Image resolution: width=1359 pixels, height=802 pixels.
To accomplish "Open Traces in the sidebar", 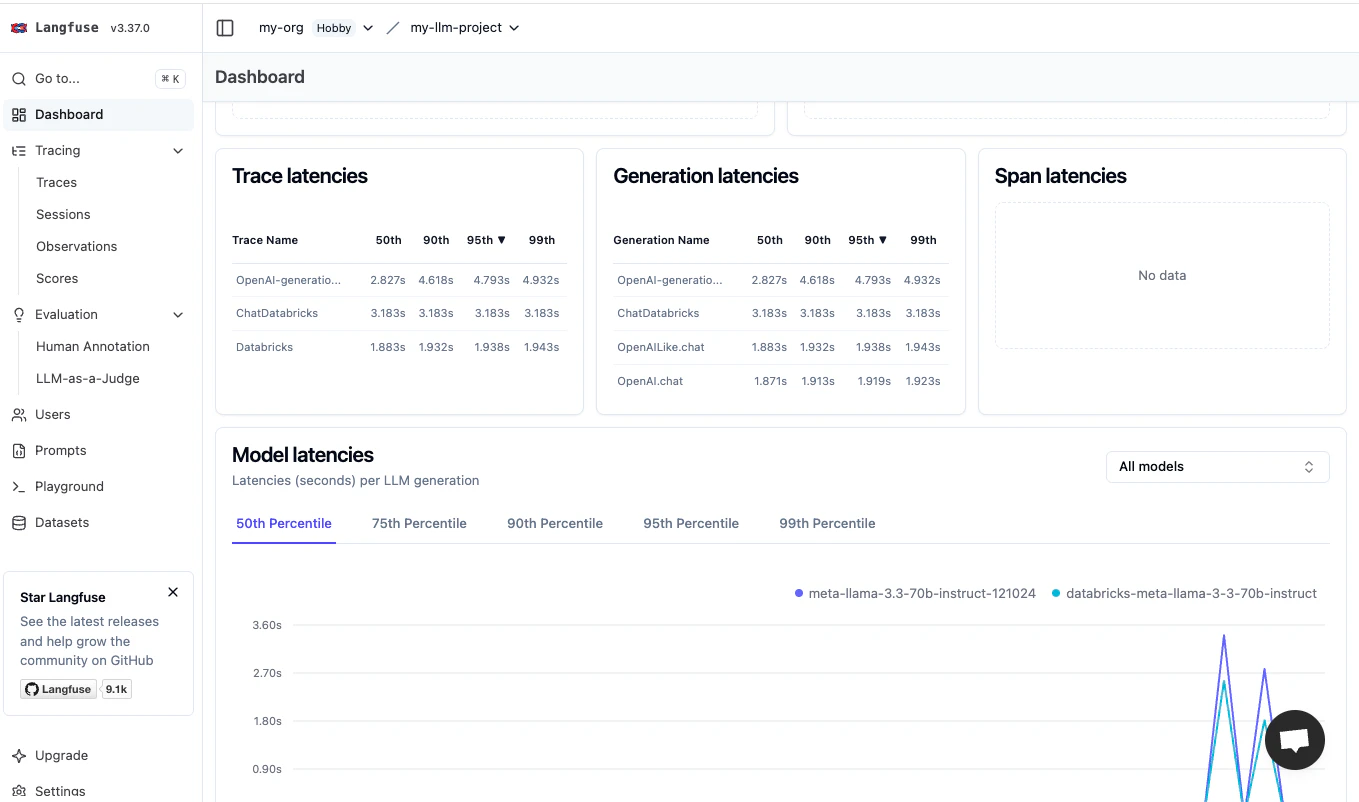I will pos(56,183).
